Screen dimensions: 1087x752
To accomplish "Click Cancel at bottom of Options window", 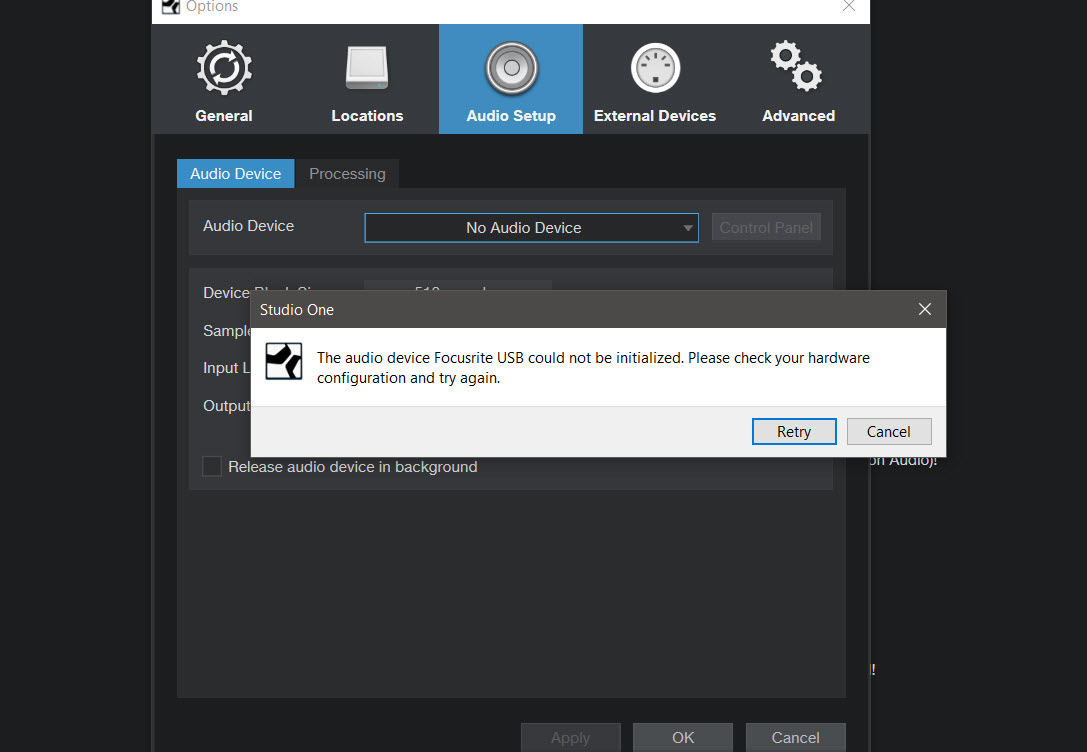I will coord(795,737).
